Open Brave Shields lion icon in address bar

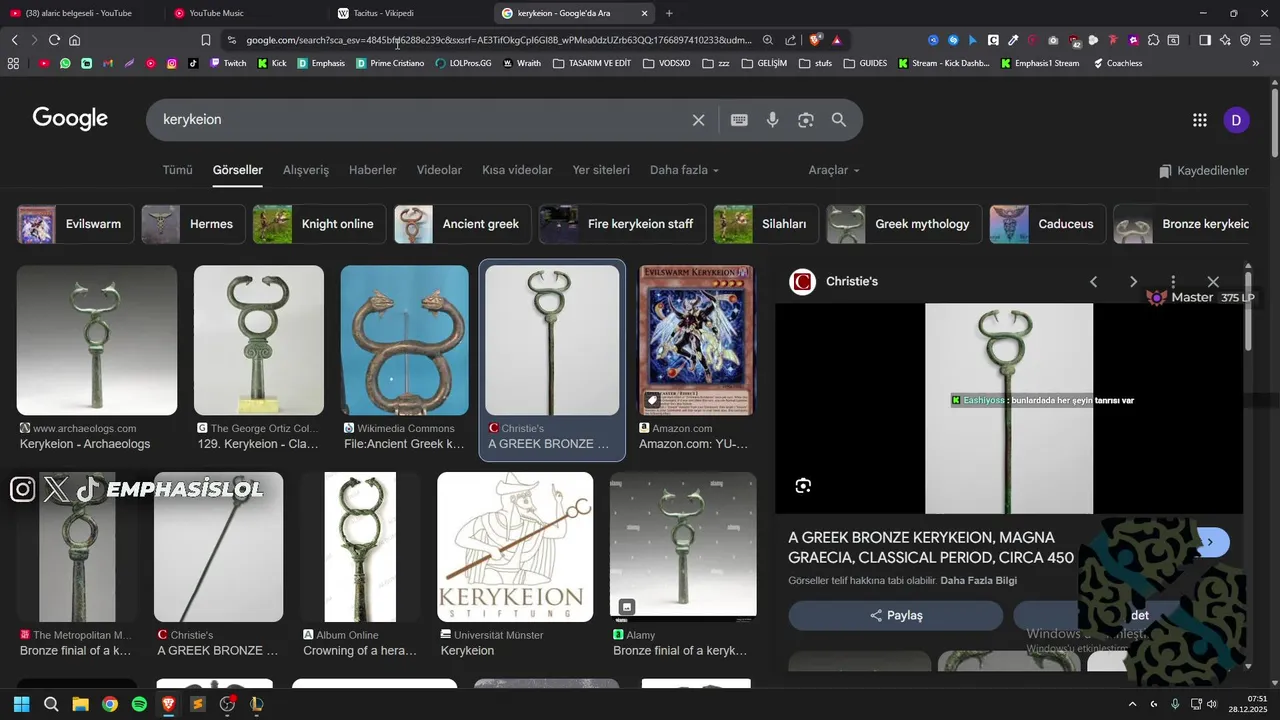click(816, 40)
